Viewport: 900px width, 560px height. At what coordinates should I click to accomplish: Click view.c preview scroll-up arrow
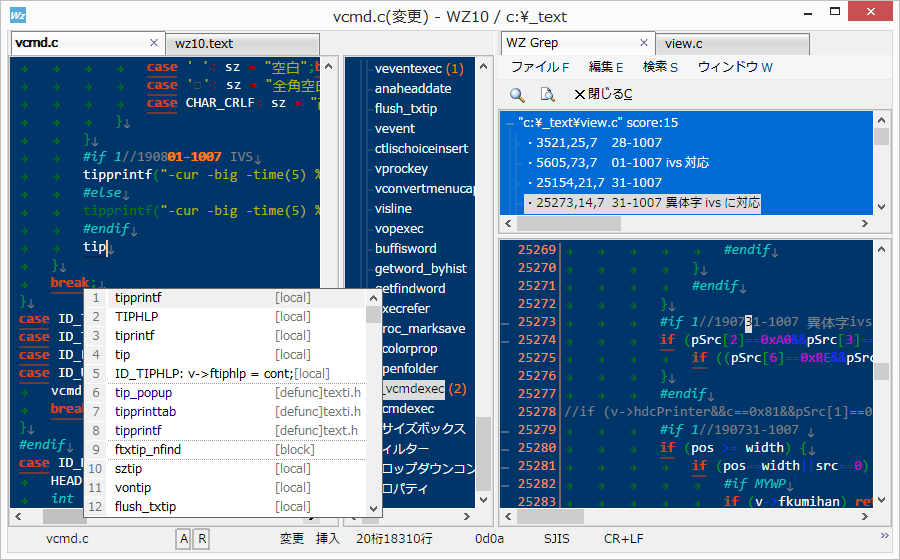[x=882, y=250]
